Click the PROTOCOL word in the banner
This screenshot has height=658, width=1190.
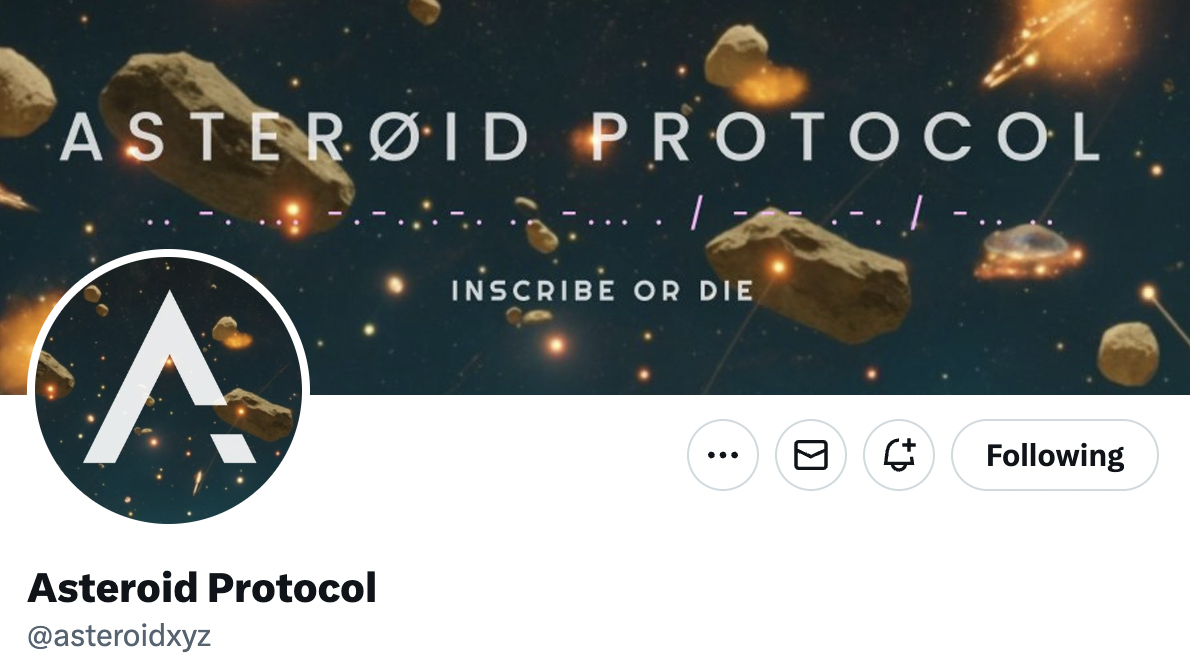(845, 137)
